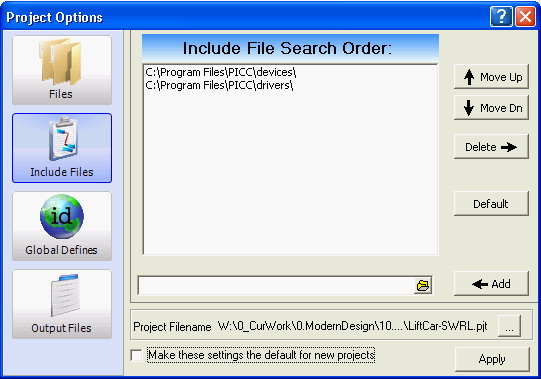Click into the new include path input field
Viewport: 541px width, 379px height.
[276, 285]
